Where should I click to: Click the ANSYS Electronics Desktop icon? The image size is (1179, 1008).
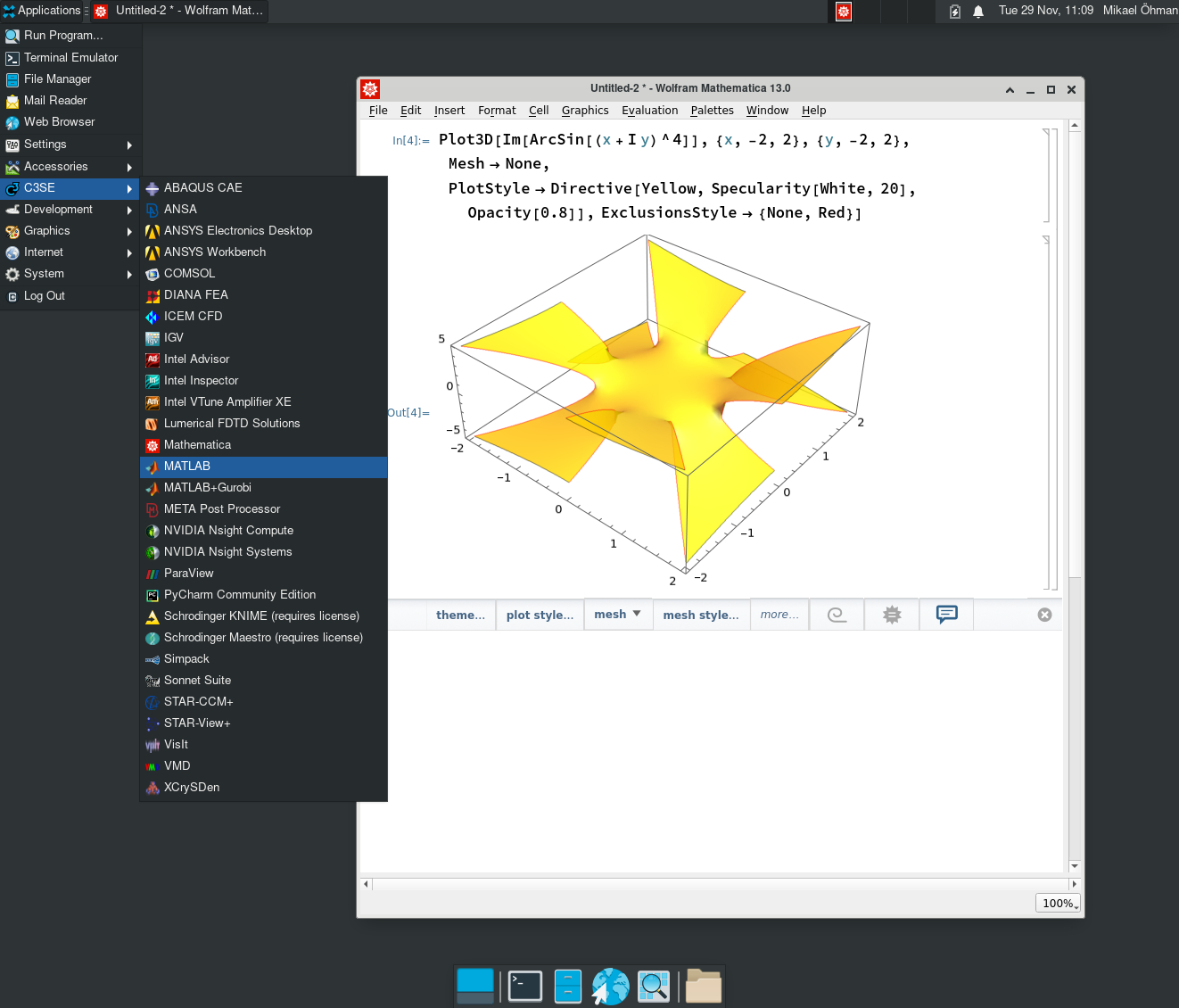point(153,231)
